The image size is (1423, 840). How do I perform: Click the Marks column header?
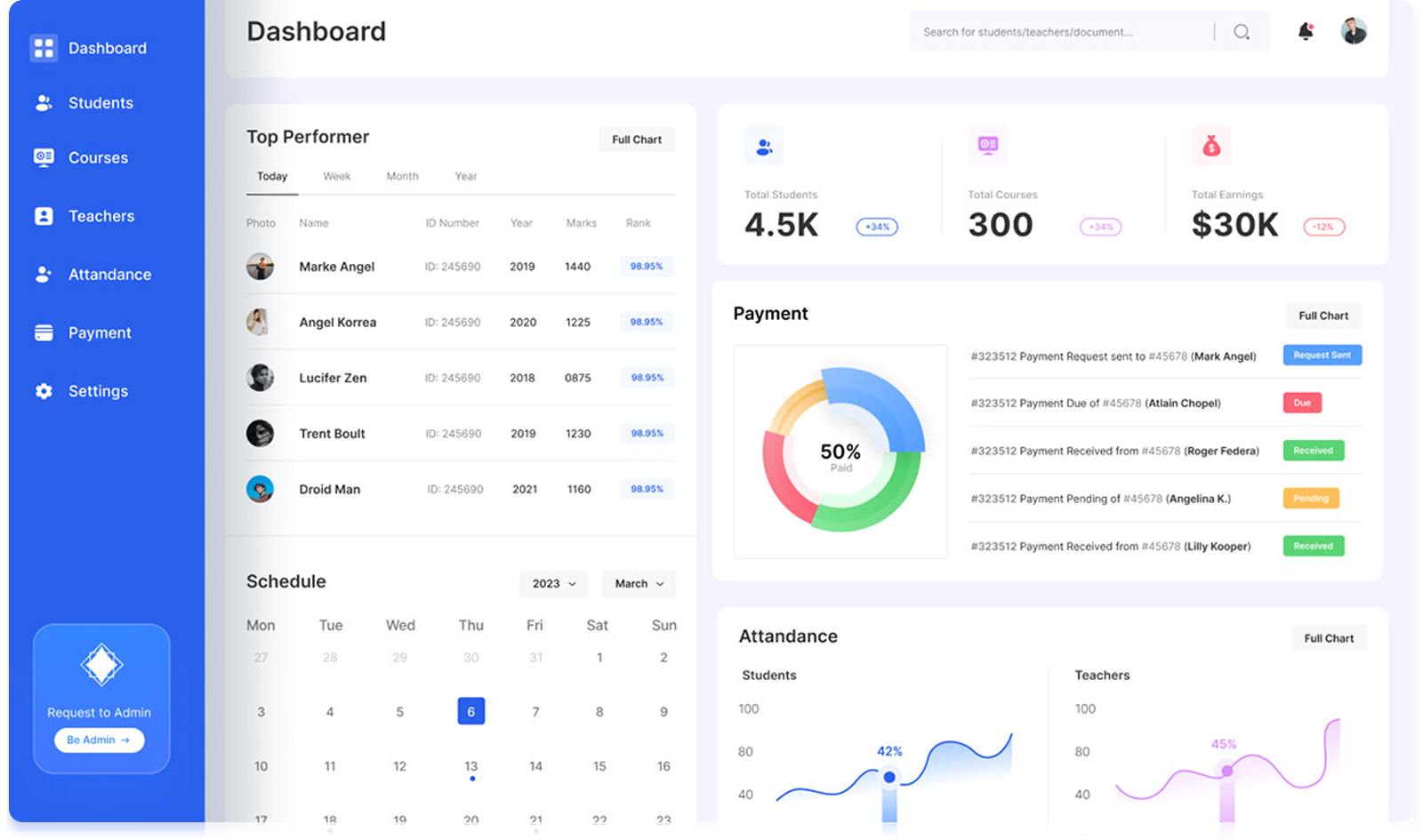tap(582, 223)
